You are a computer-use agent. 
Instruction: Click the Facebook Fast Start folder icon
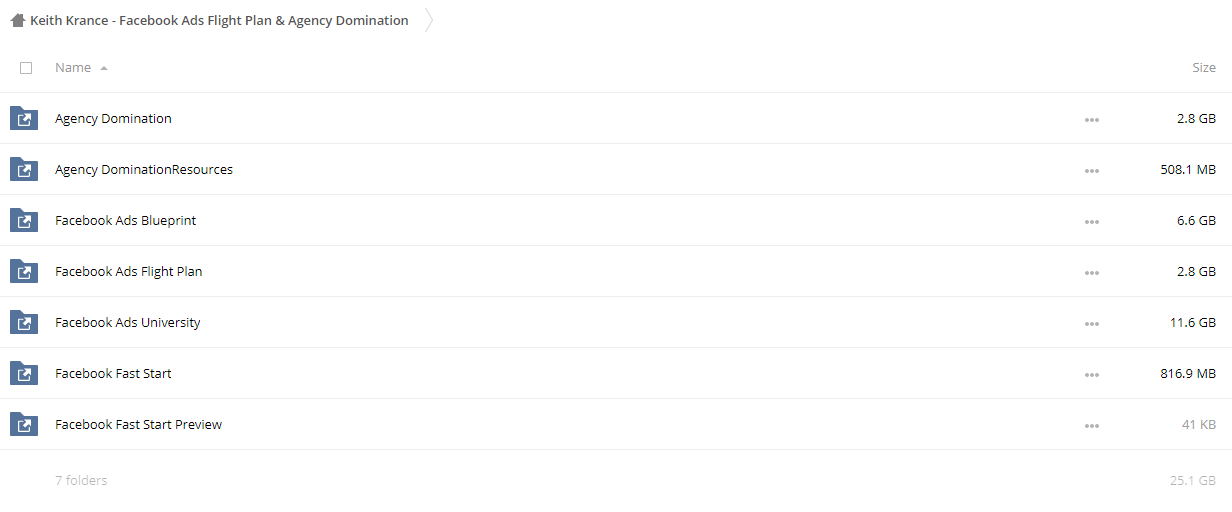(x=23, y=374)
